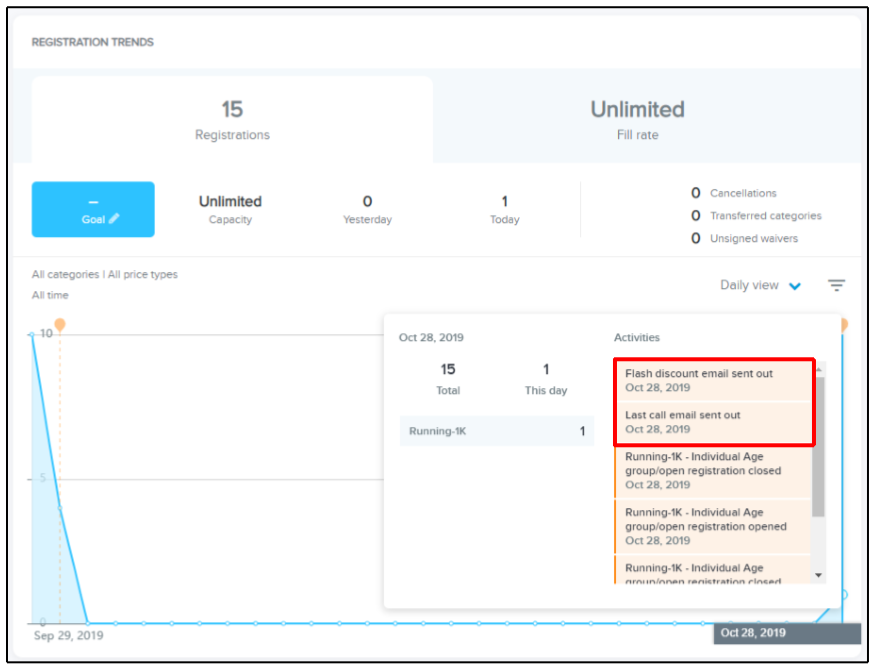Click the 'Transferred categories' label
This screenshot has height=669, width=877.
[x=766, y=216]
